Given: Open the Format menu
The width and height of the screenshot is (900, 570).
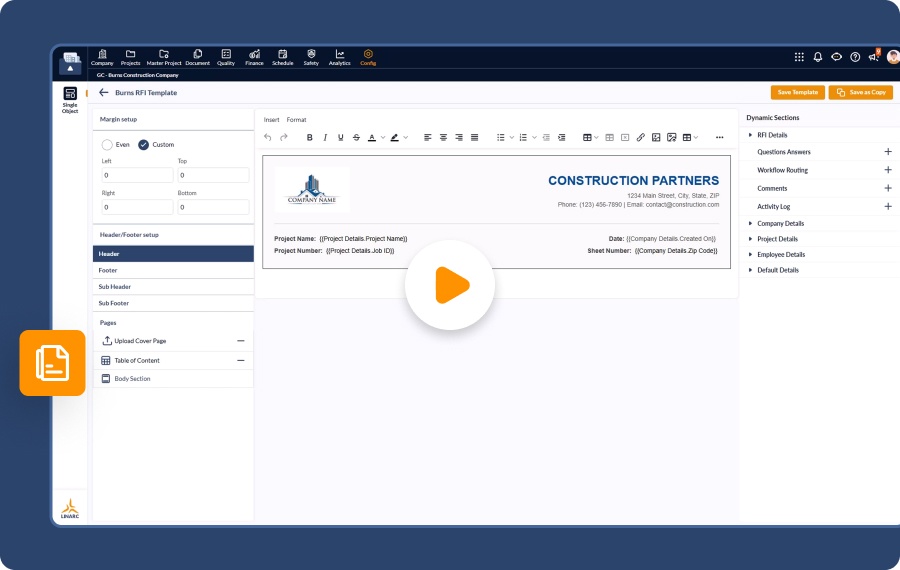Looking at the screenshot, I should click(296, 120).
